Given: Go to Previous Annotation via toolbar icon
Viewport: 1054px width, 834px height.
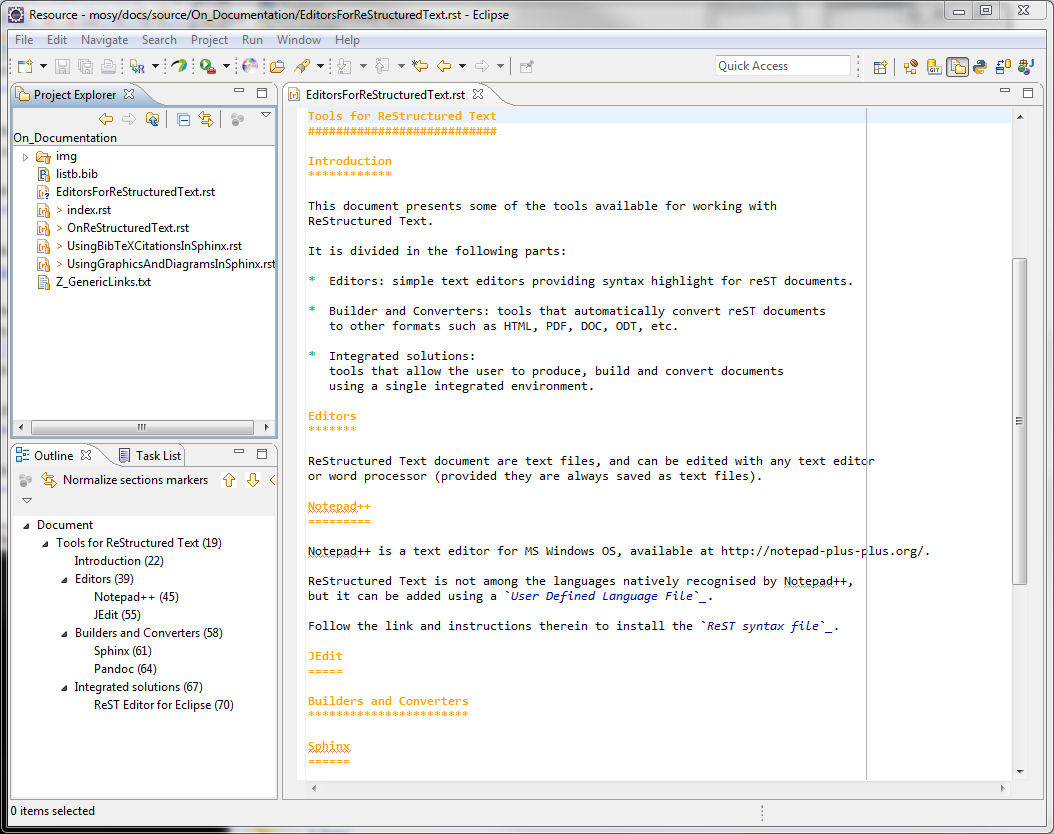Looking at the screenshot, I should (x=382, y=66).
